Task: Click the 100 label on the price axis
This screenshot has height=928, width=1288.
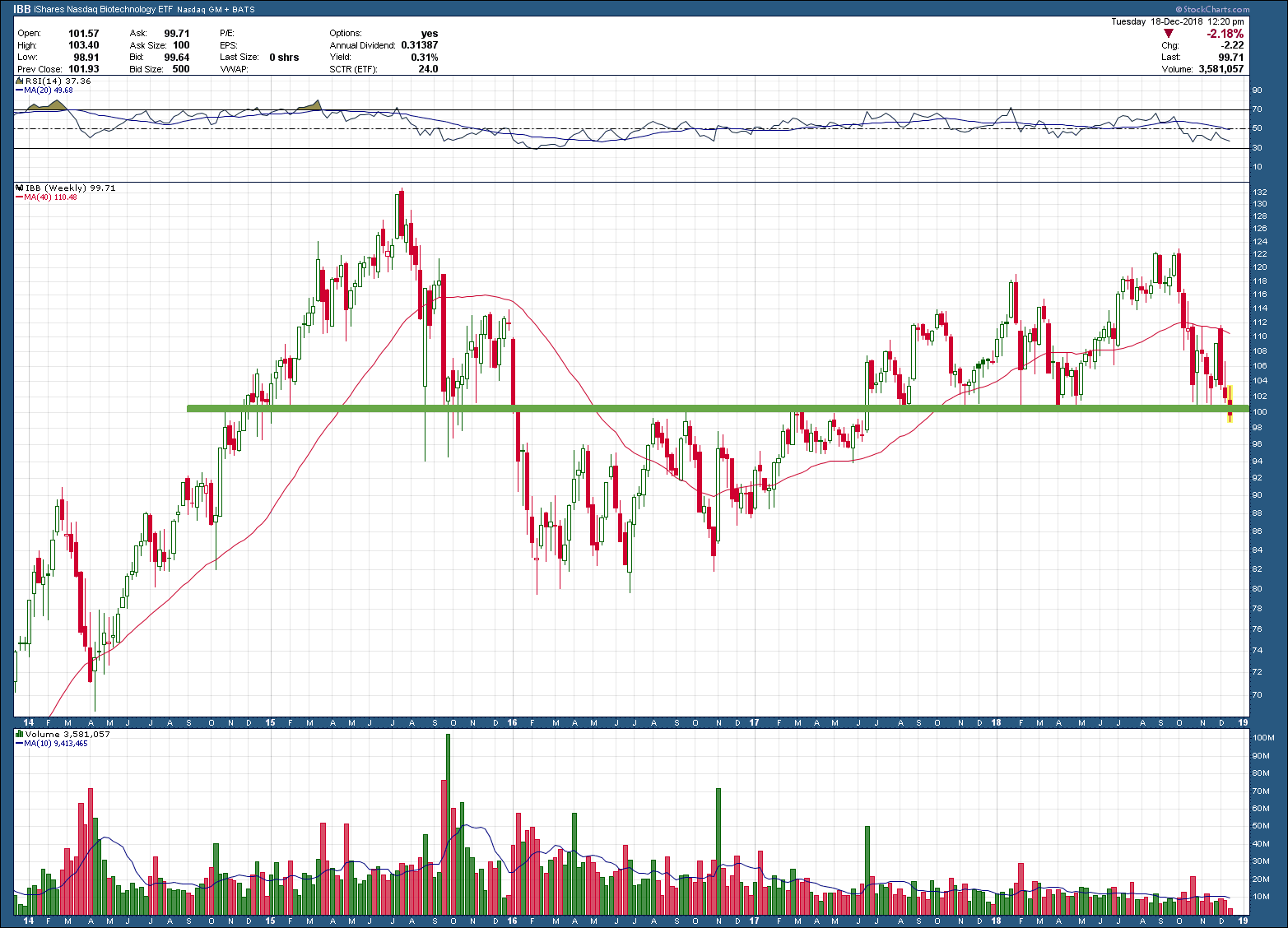Action: click(1259, 412)
